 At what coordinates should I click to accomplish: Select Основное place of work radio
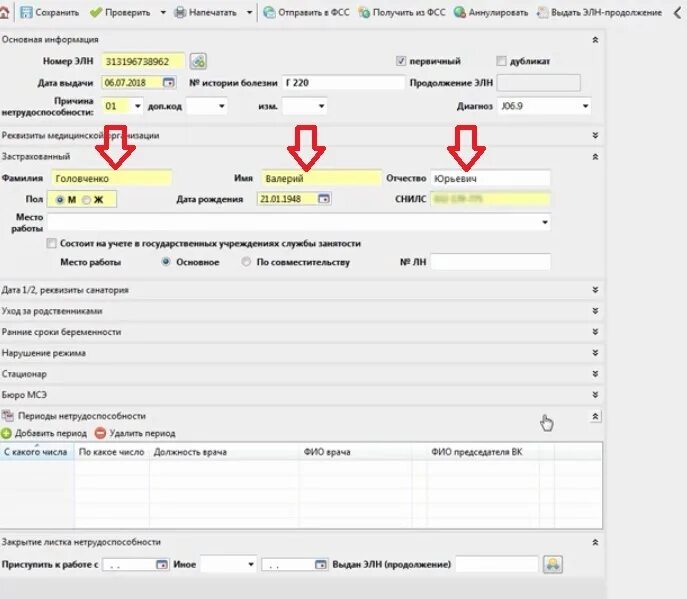166,262
